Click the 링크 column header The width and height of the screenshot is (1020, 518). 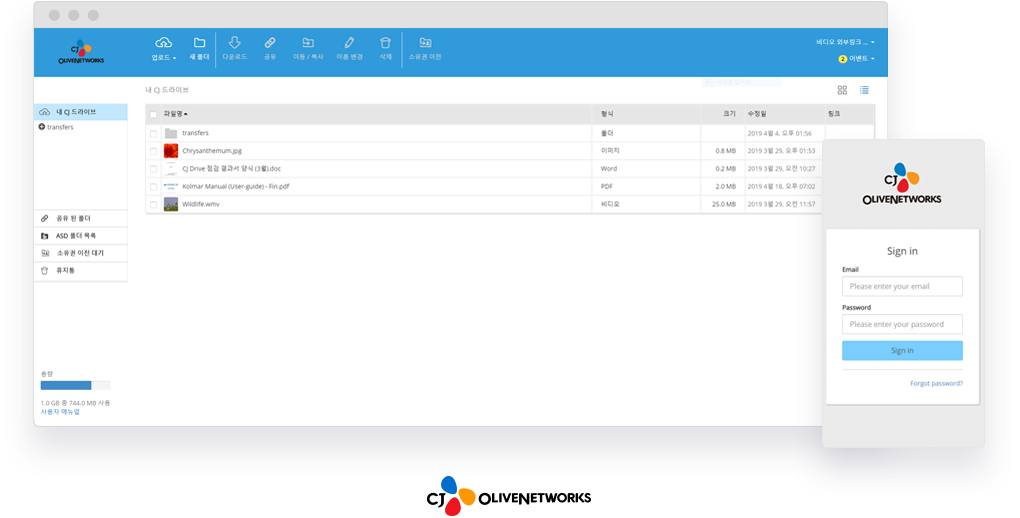(834, 114)
